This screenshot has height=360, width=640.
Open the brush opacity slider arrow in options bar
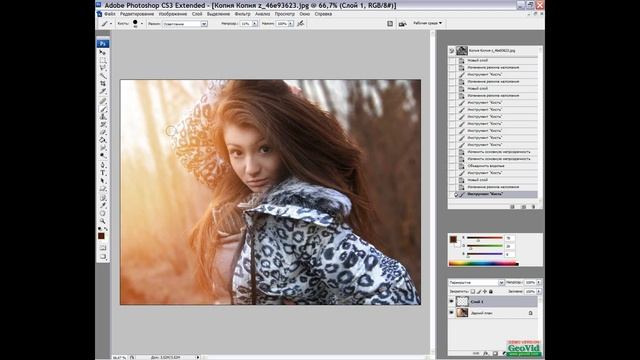point(255,24)
